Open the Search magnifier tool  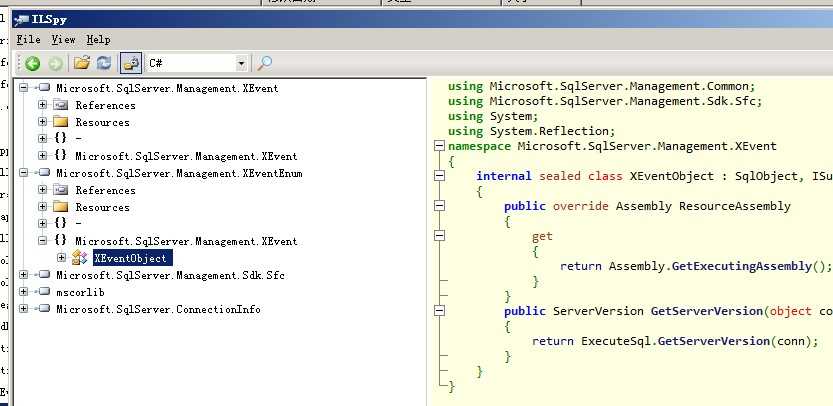click(x=265, y=63)
